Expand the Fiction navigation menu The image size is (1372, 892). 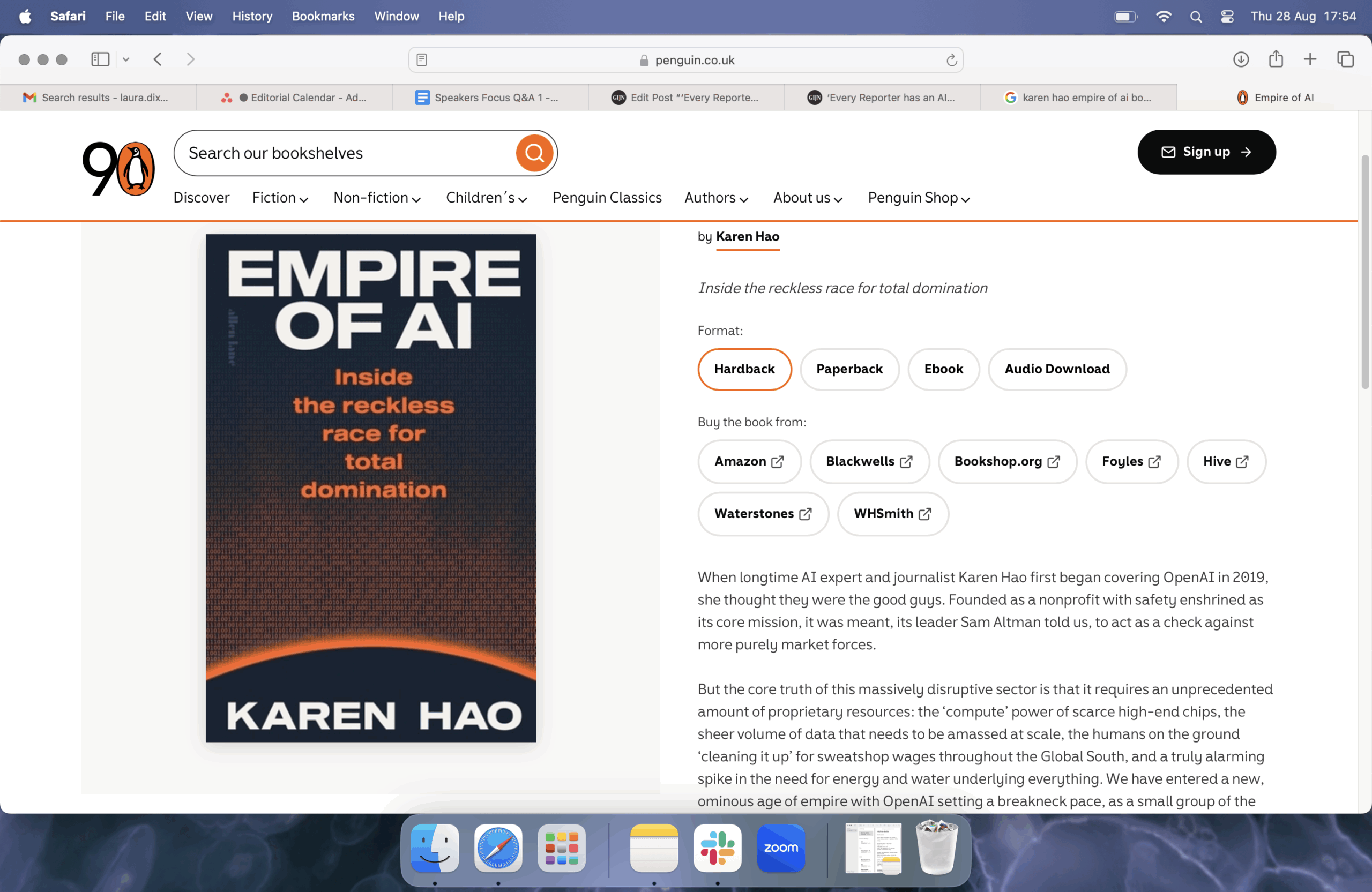coord(280,198)
